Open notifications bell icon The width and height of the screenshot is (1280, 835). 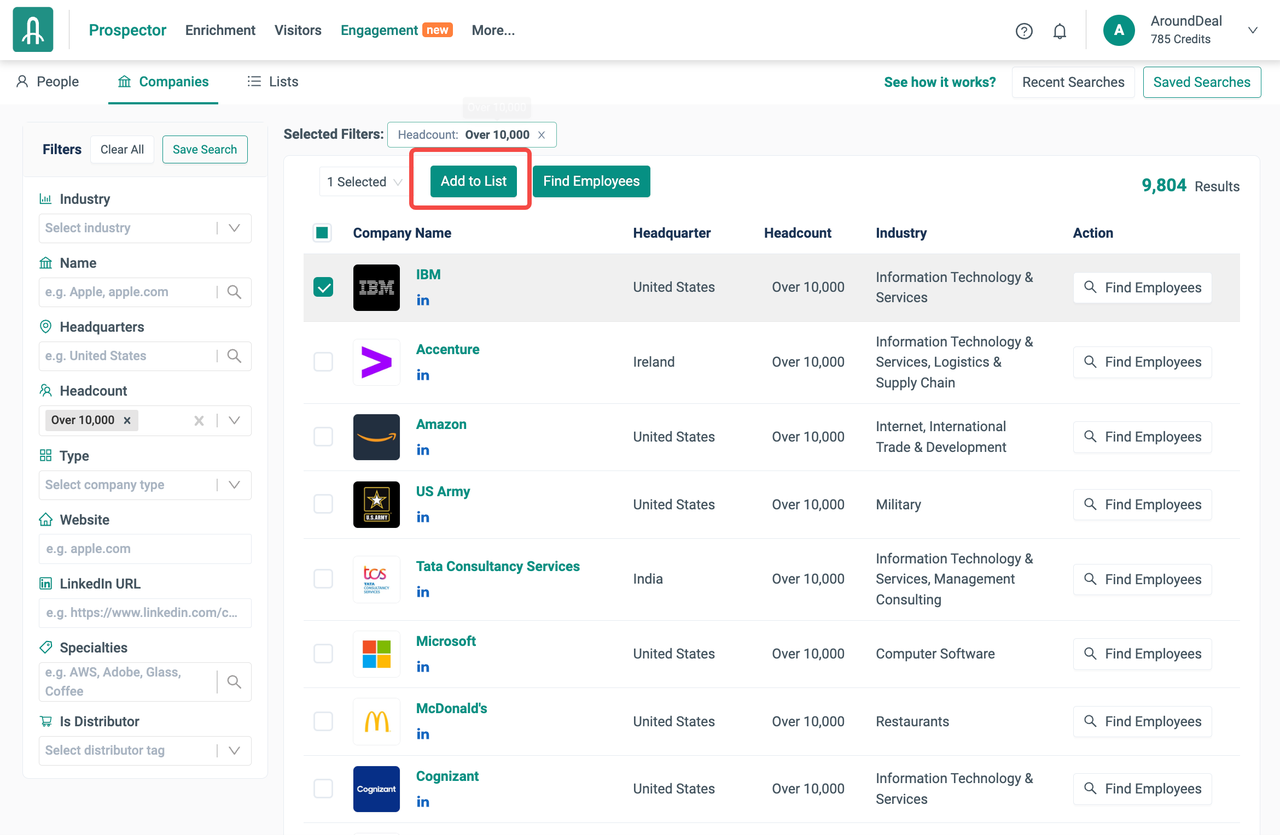coord(1060,31)
